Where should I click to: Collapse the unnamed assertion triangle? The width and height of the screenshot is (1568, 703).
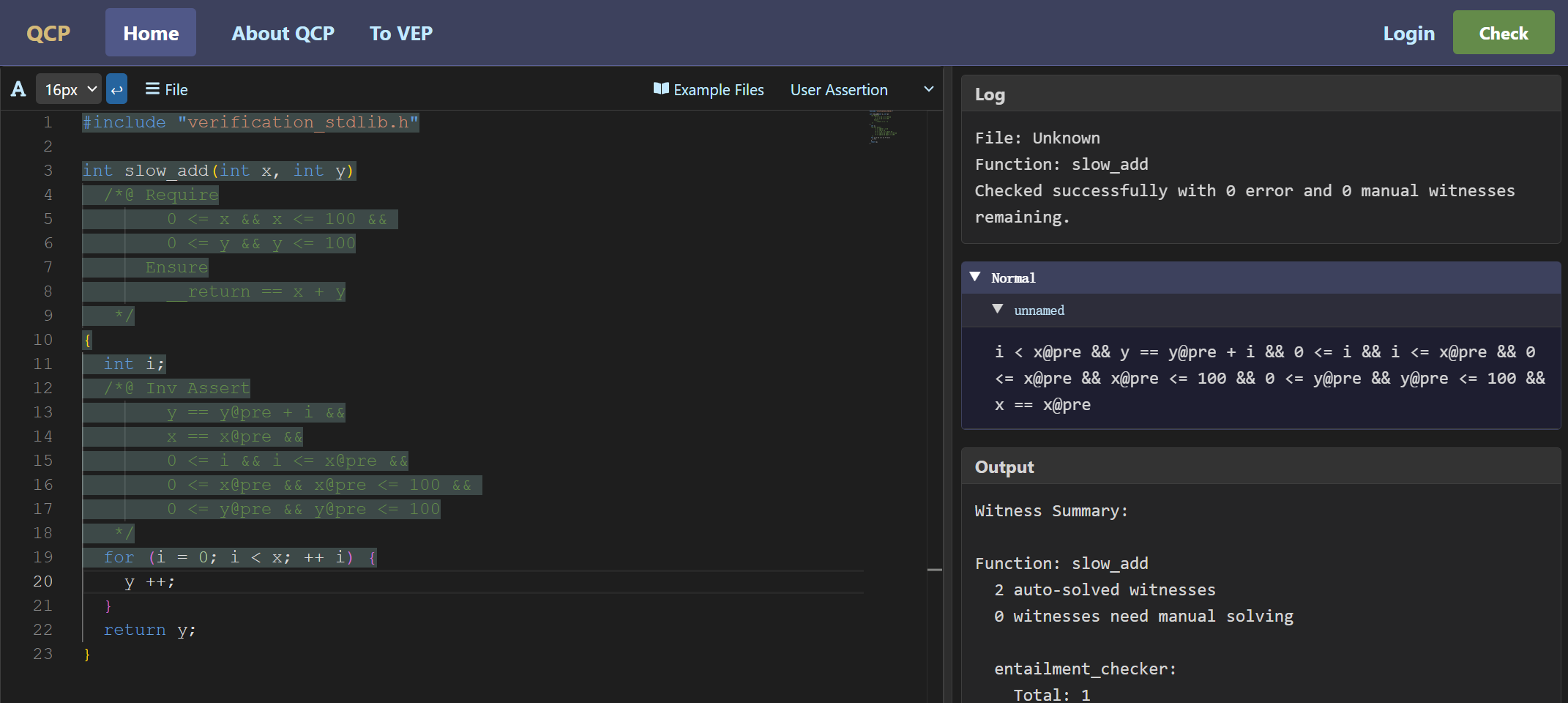[x=997, y=309]
